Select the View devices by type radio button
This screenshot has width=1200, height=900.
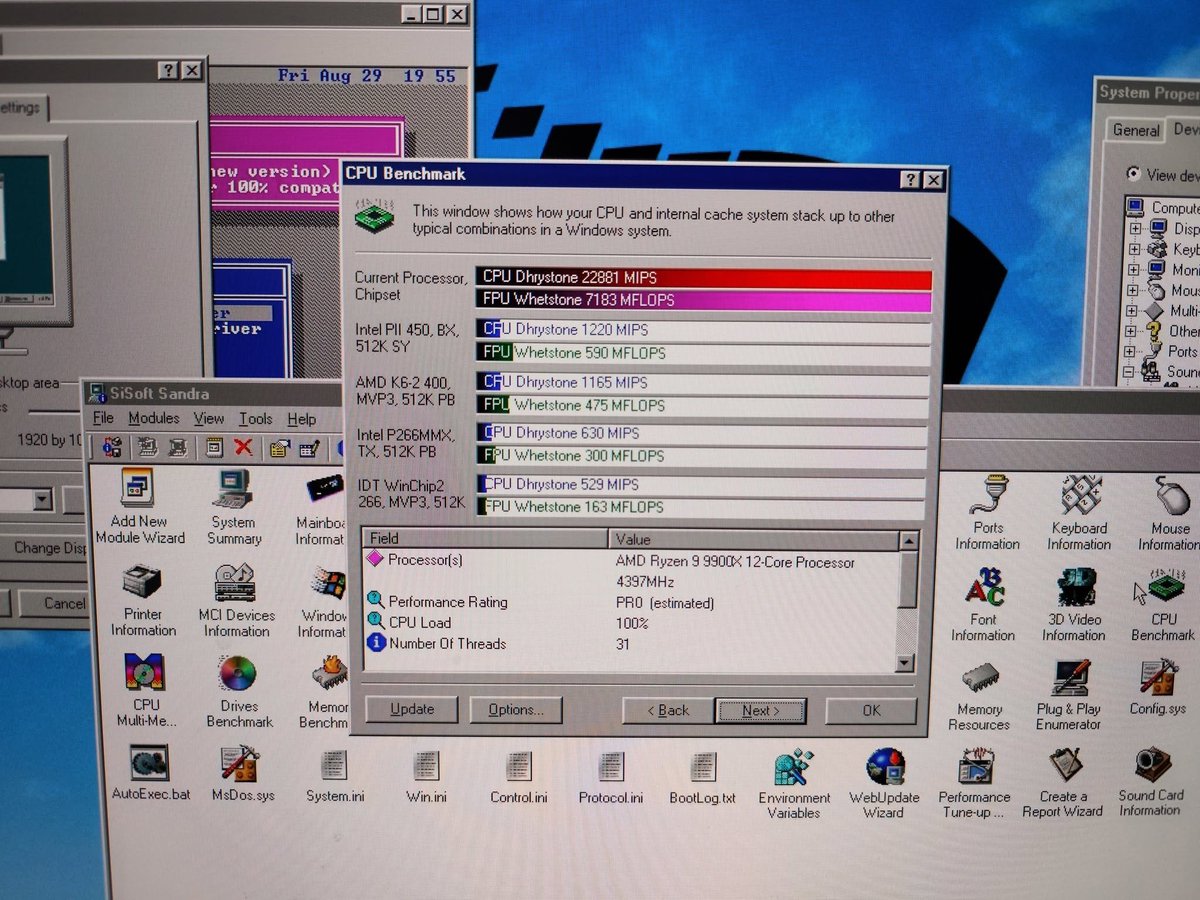pyautogui.click(x=1133, y=174)
